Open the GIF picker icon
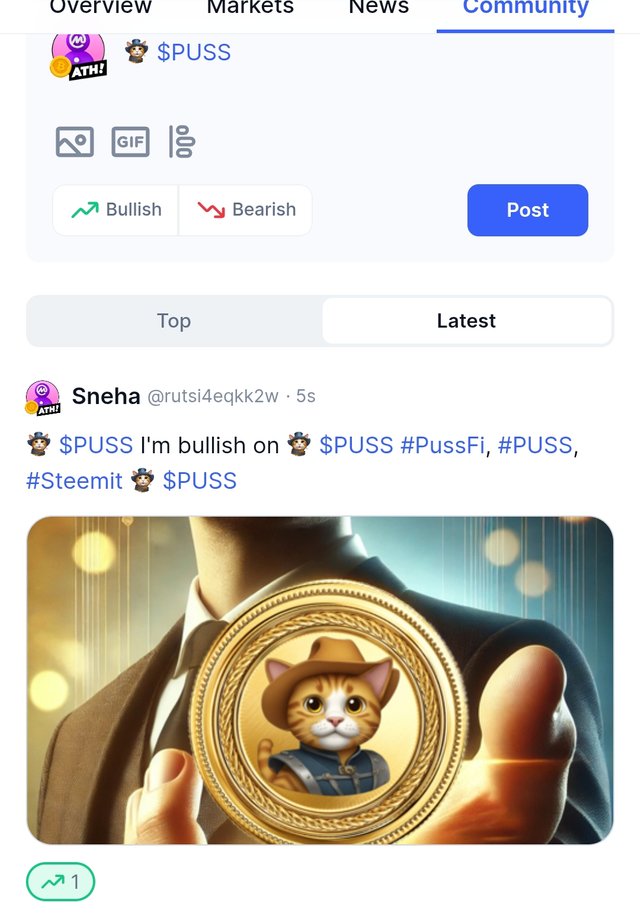This screenshot has height=913, width=640. click(130, 142)
